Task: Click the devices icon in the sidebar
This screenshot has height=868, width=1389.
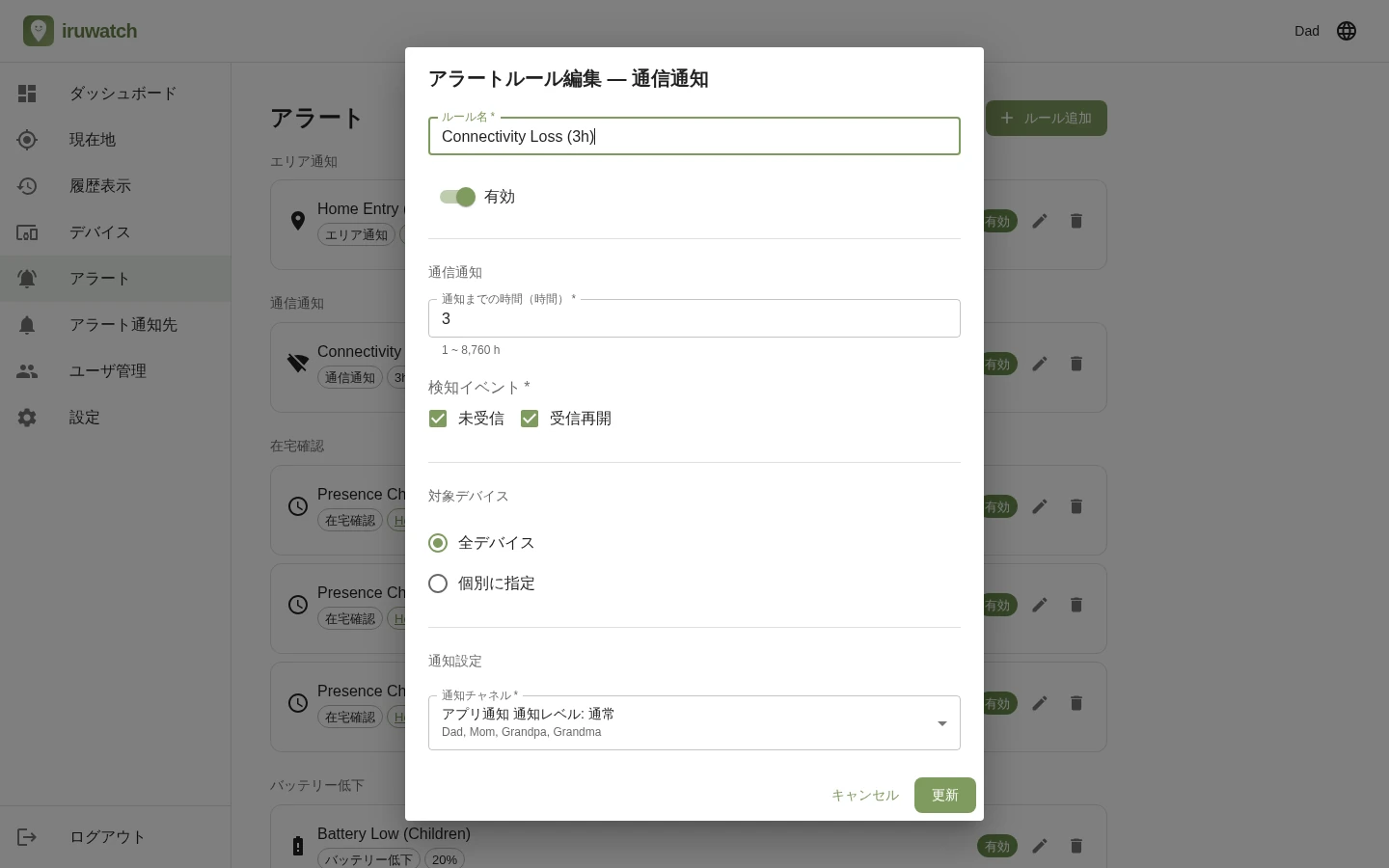Action: pyautogui.click(x=27, y=232)
